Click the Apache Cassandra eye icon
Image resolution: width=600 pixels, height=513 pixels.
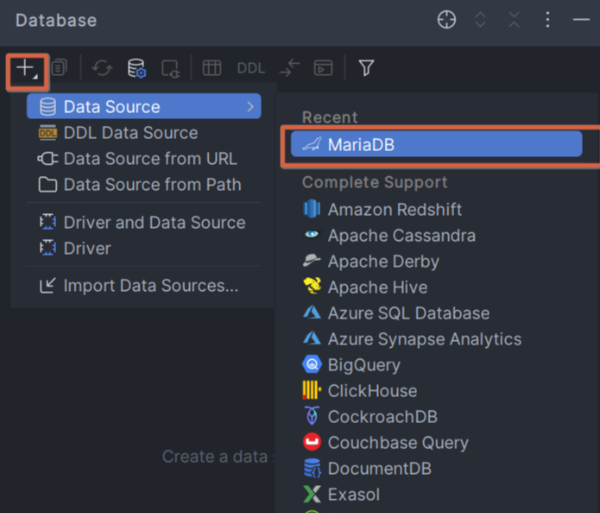coord(312,234)
